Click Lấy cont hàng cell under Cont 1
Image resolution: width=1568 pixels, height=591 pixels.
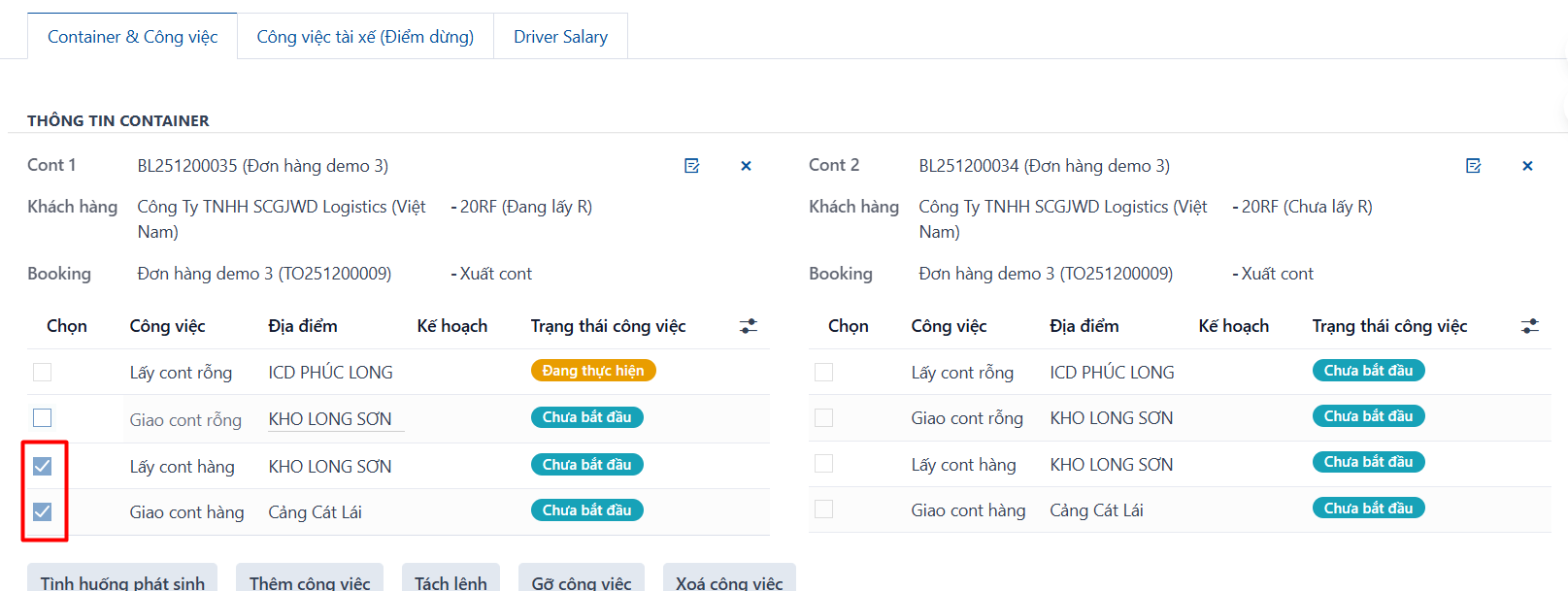tap(183, 467)
